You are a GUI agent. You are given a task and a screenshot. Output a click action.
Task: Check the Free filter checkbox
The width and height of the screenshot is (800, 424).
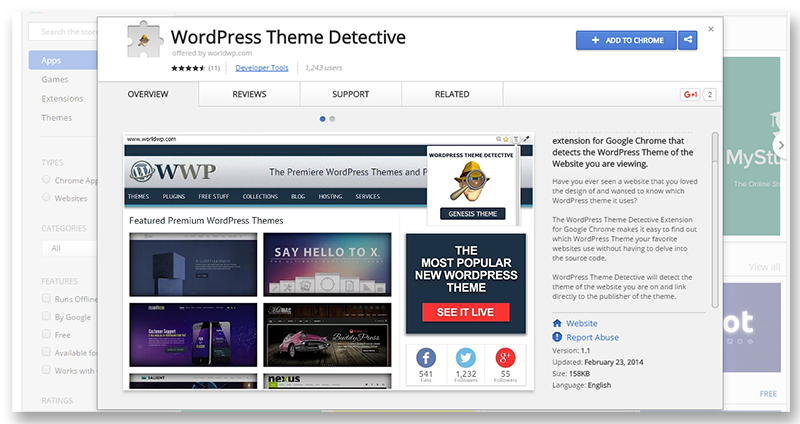tap(46, 334)
